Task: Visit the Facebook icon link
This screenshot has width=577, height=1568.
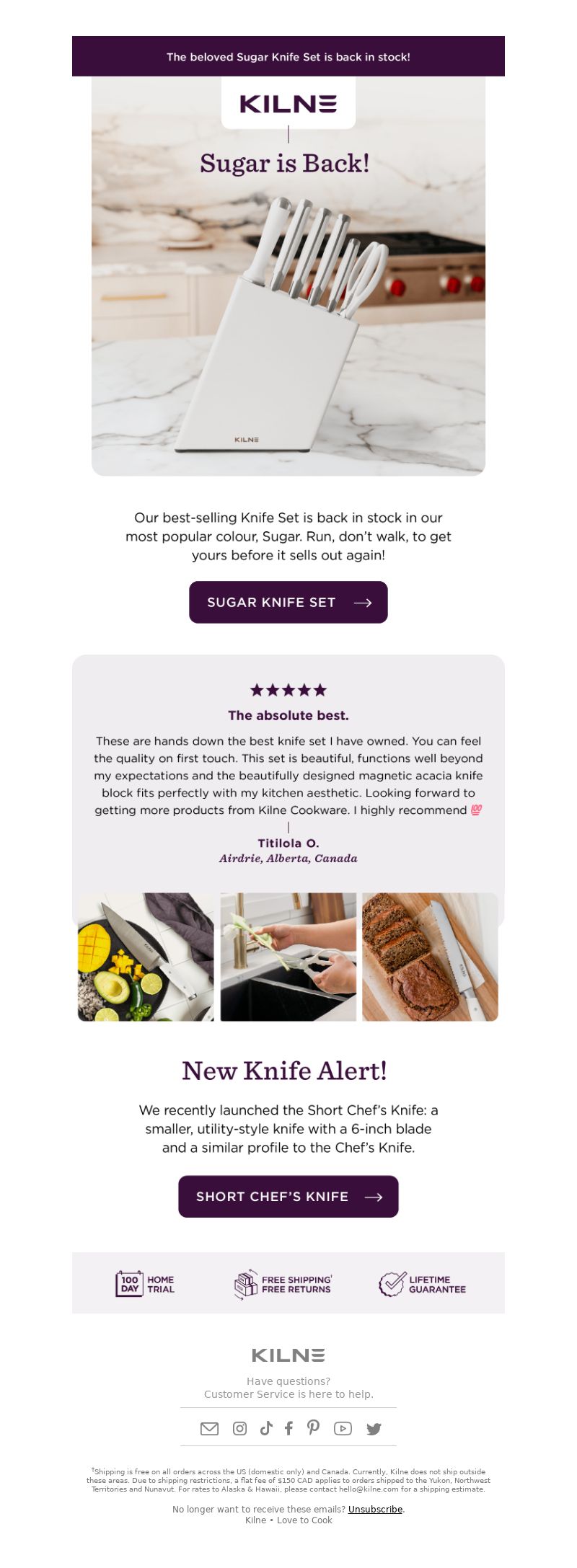Action: click(288, 1428)
